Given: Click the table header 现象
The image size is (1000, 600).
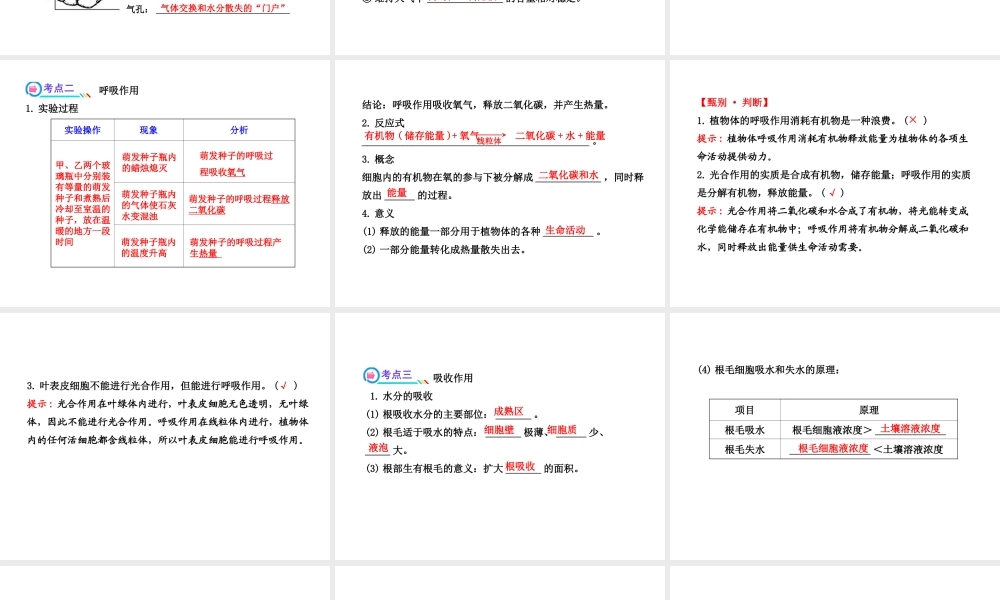Looking at the screenshot, I should 149,130.
